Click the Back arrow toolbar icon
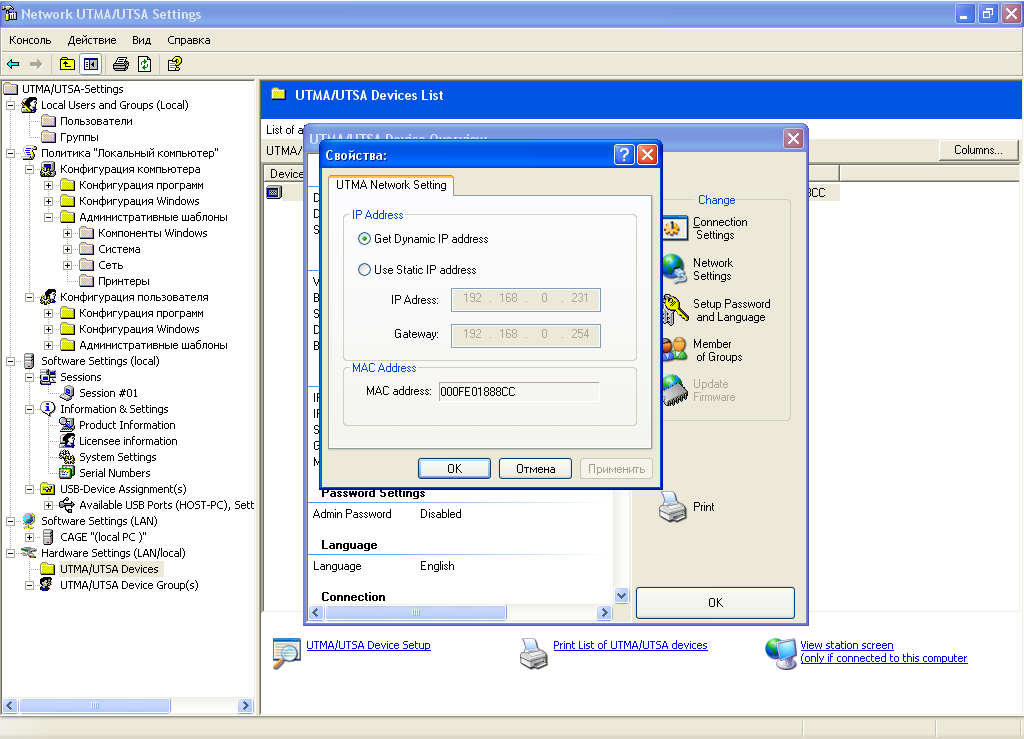The width and height of the screenshot is (1024, 739). tap(13, 64)
